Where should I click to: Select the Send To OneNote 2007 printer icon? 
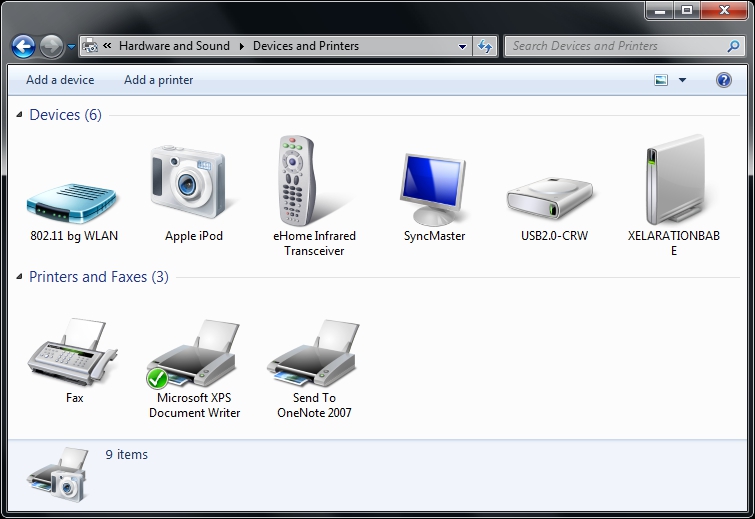click(313, 353)
